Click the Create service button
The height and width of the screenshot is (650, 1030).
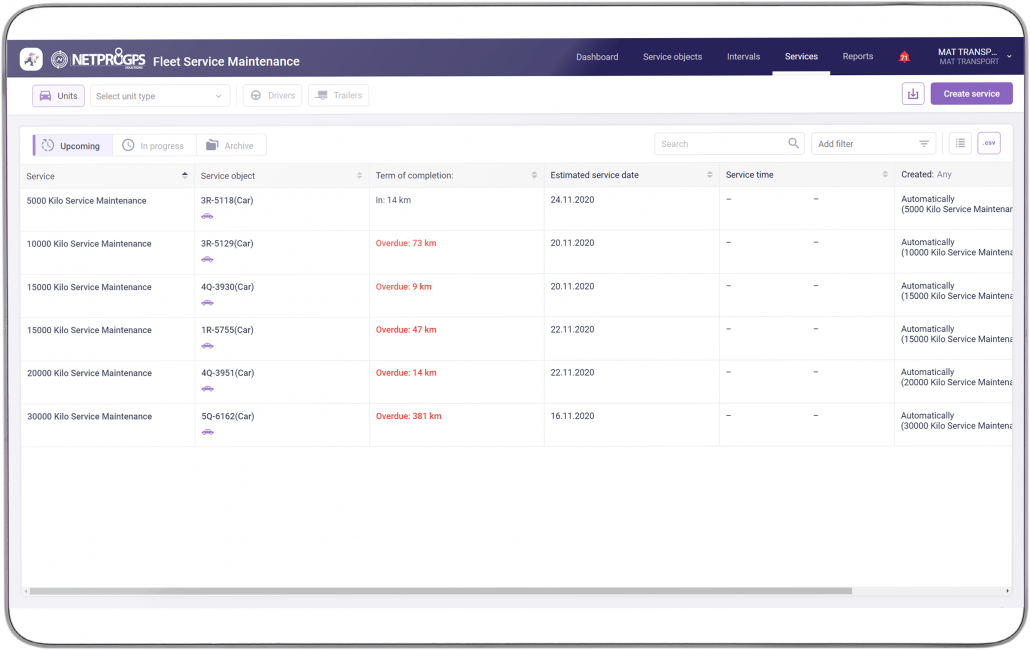(971, 93)
